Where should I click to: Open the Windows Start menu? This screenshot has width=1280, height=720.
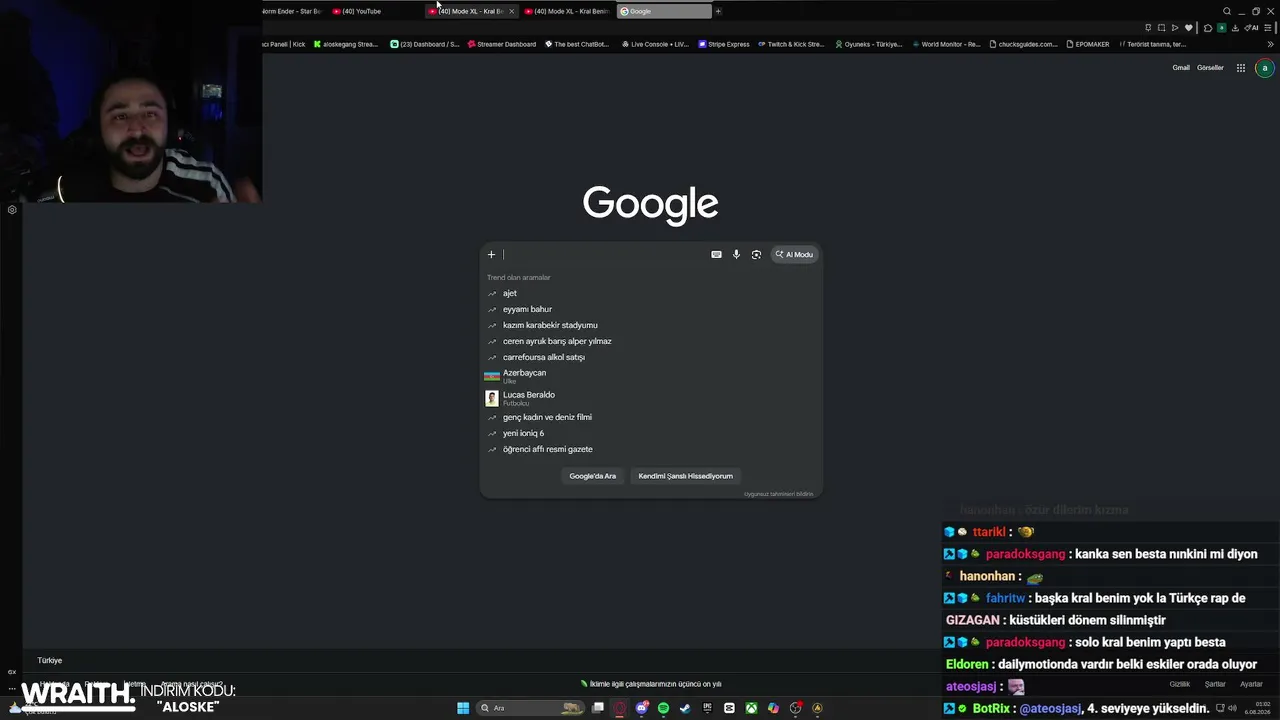pyautogui.click(x=463, y=708)
